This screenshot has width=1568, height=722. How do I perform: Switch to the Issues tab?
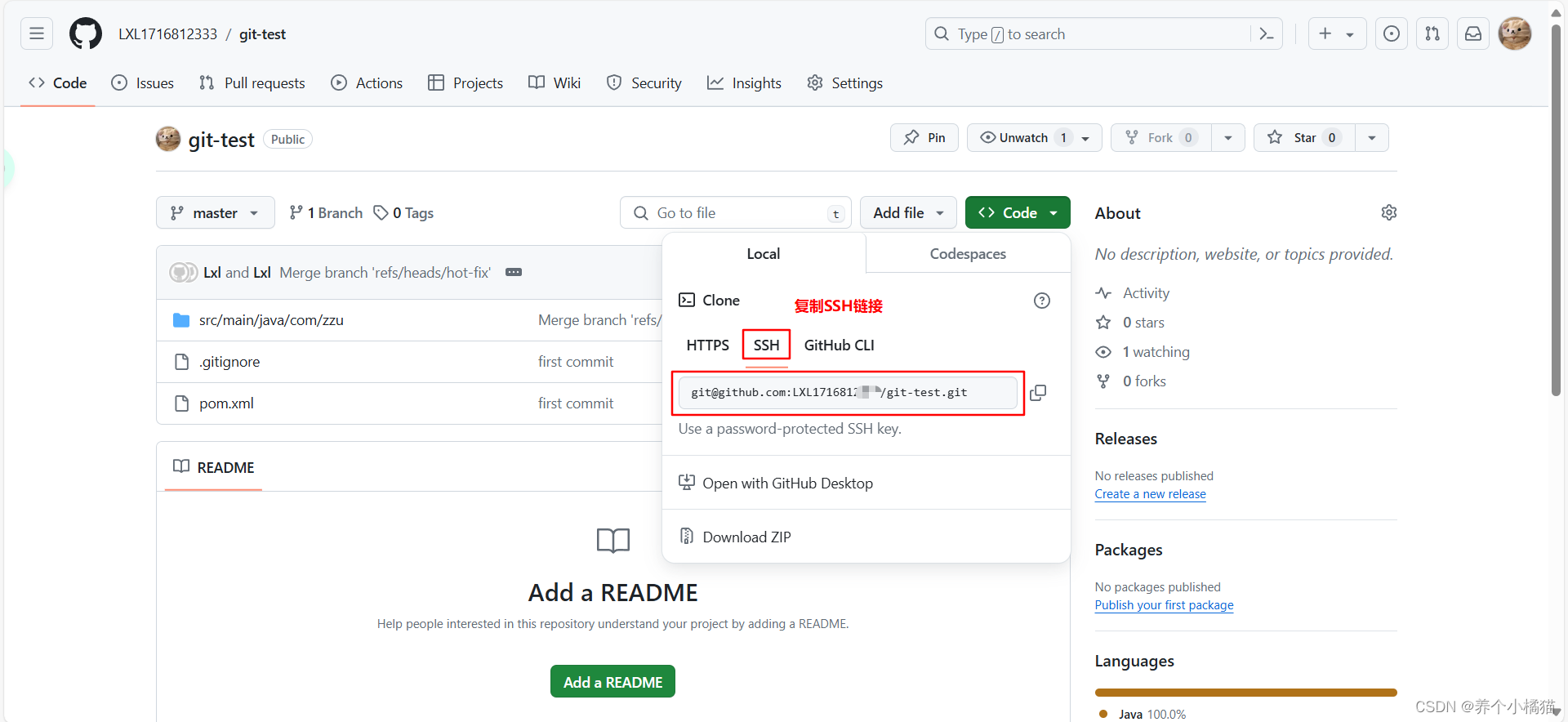(143, 82)
